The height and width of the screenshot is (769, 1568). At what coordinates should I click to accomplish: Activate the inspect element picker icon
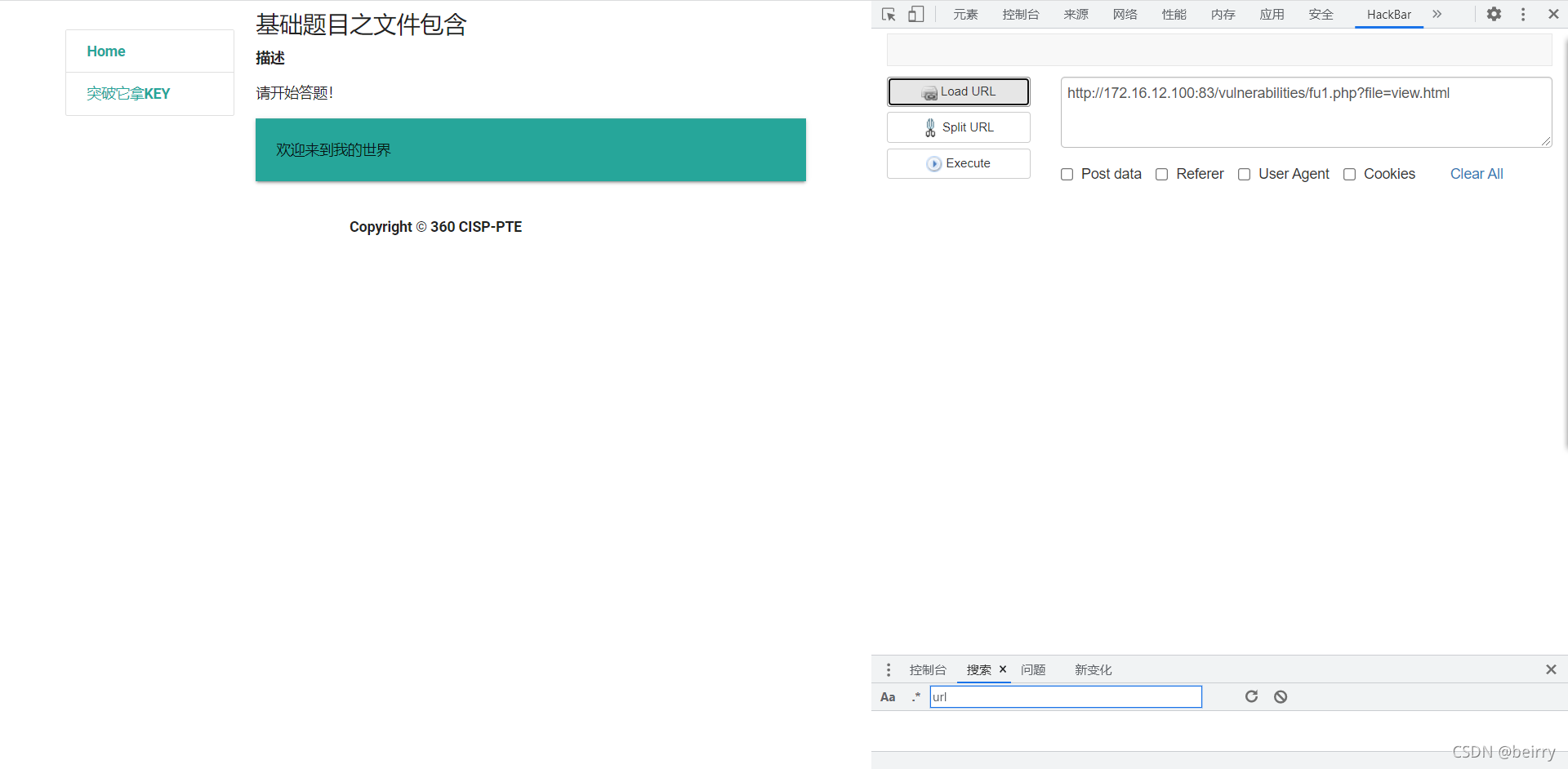[889, 15]
